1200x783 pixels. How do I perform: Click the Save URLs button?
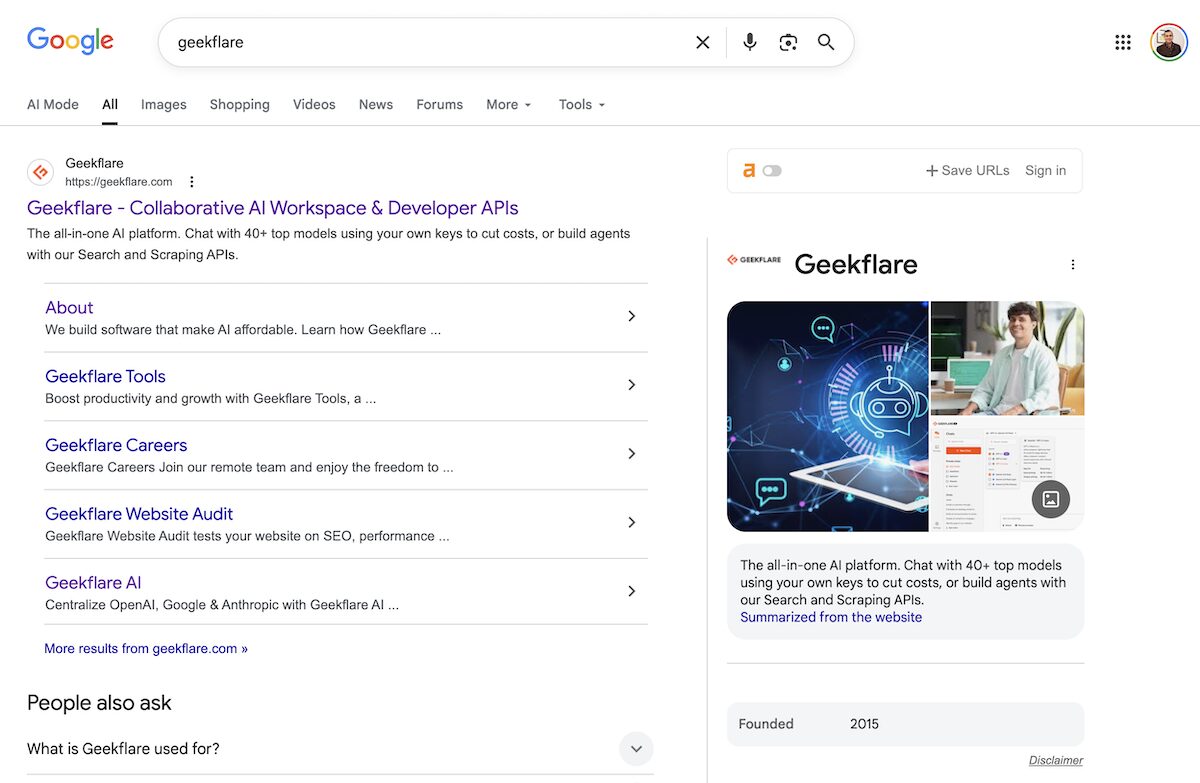967,171
